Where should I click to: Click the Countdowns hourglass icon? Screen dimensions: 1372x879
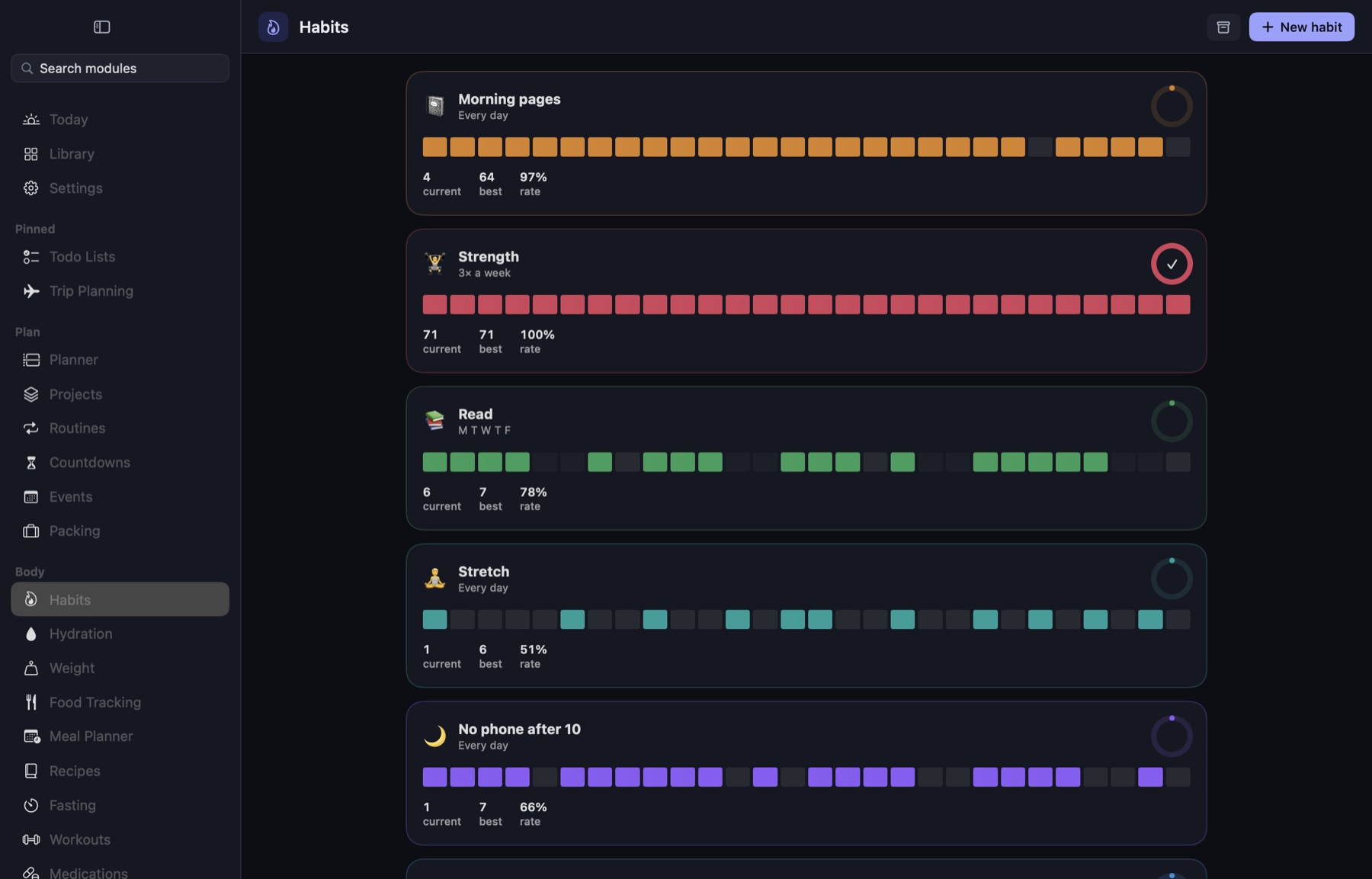[x=30, y=463]
